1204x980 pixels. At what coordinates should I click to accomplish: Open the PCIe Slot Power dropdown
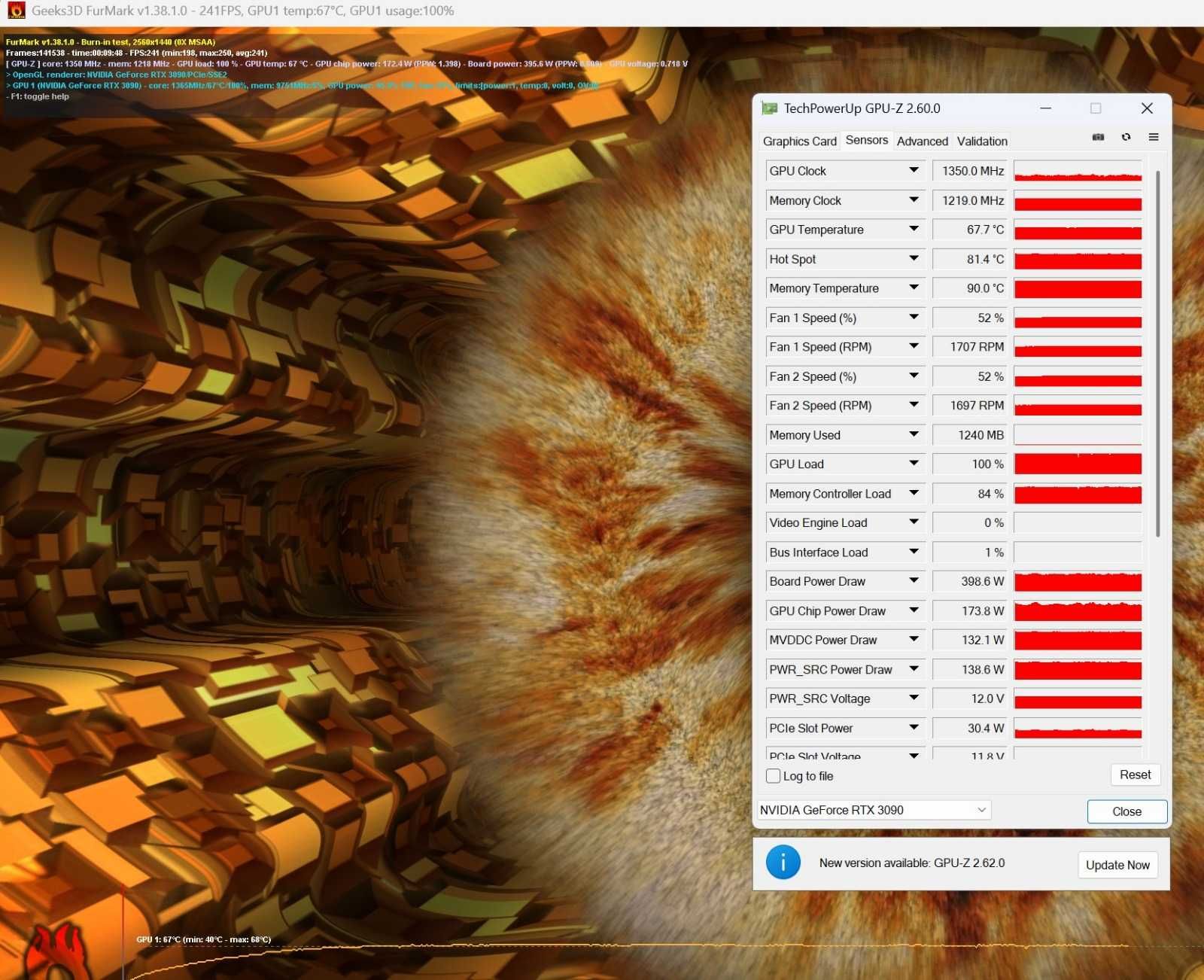click(x=914, y=728)
